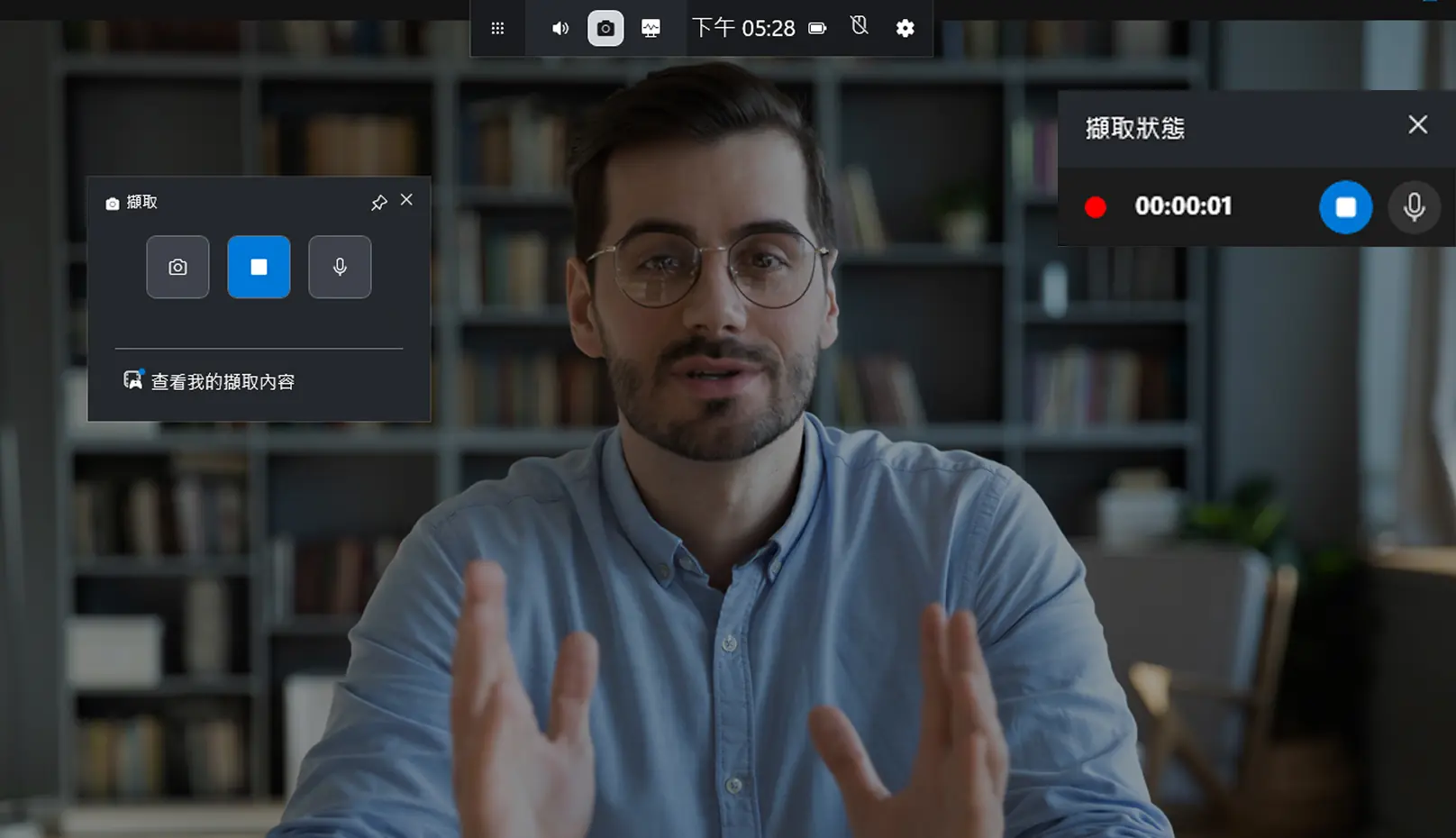
Task: Click the 擷取狀態 panel title
Action: click(1135, 128)
